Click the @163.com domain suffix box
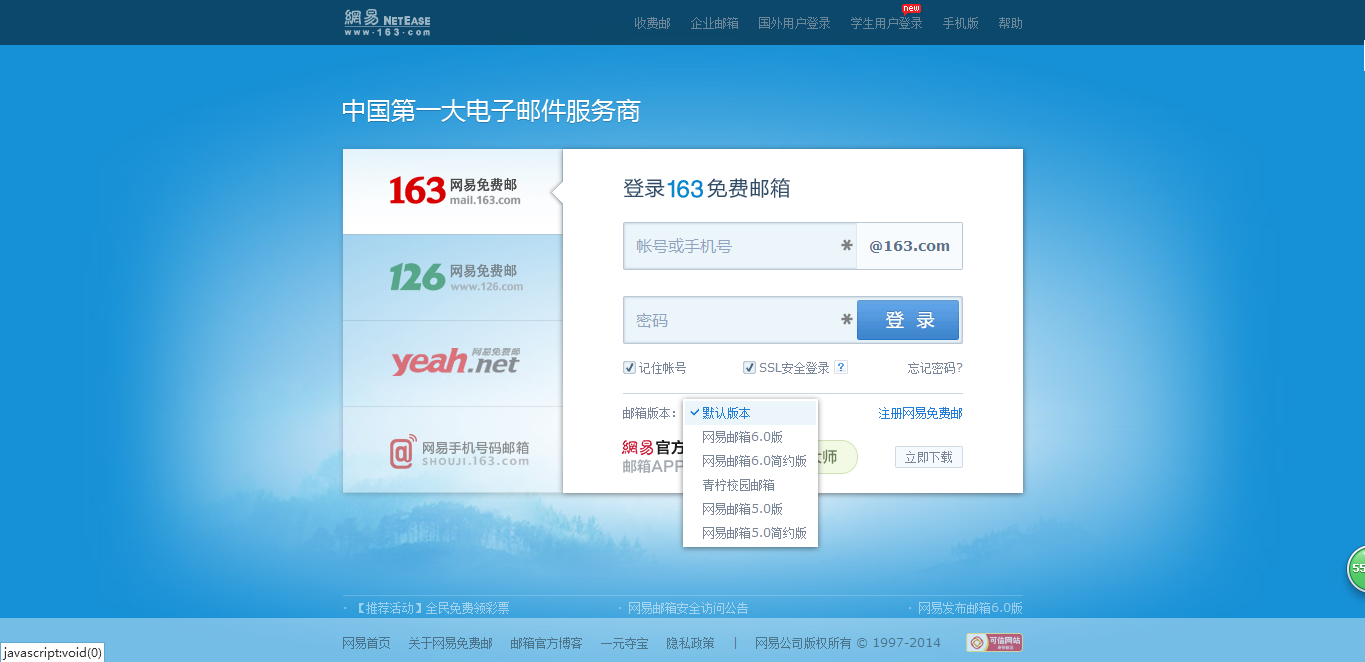 tap(910, 246)
